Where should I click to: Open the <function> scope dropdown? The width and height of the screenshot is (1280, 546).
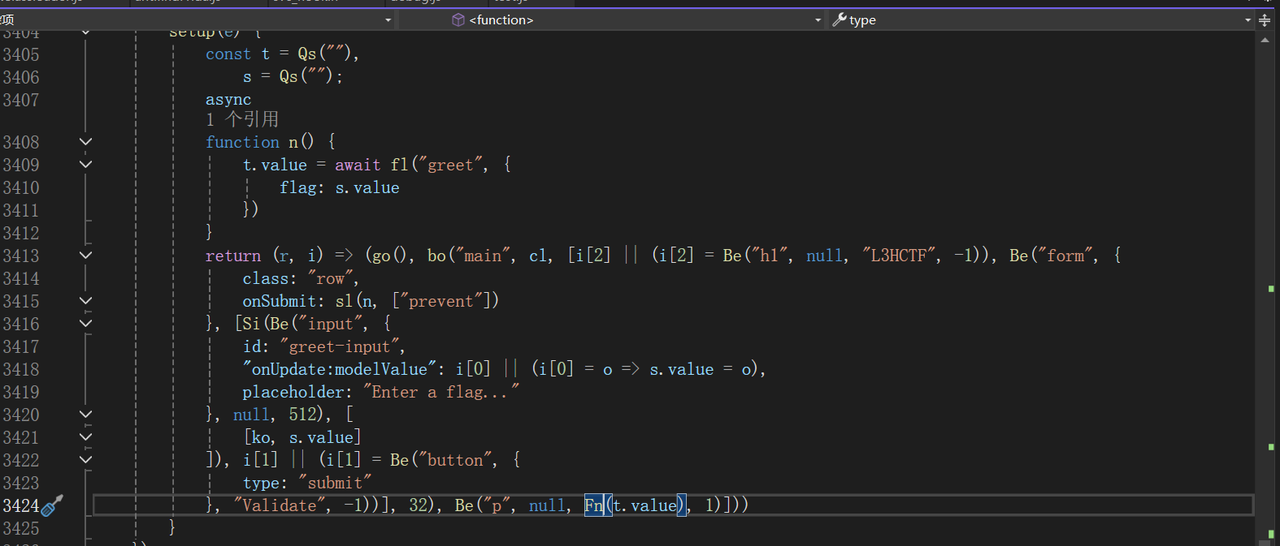tap(818, 20)
